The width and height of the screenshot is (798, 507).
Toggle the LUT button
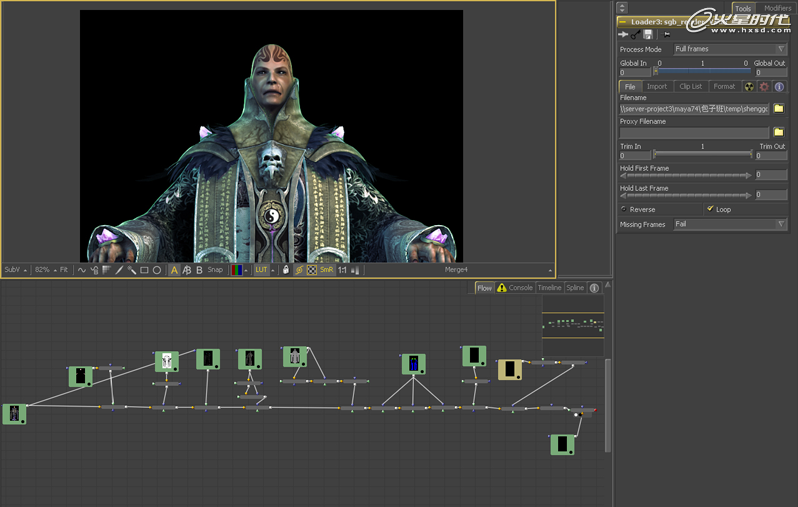[261, 270]
